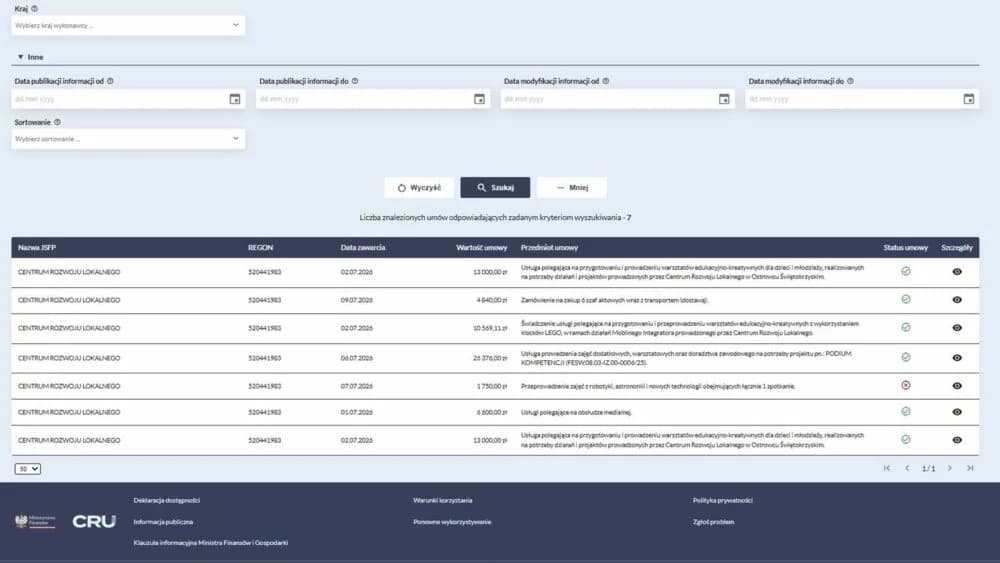Click the Szukaj search button
1000x563 pixels.
click(x=496, y=187)
